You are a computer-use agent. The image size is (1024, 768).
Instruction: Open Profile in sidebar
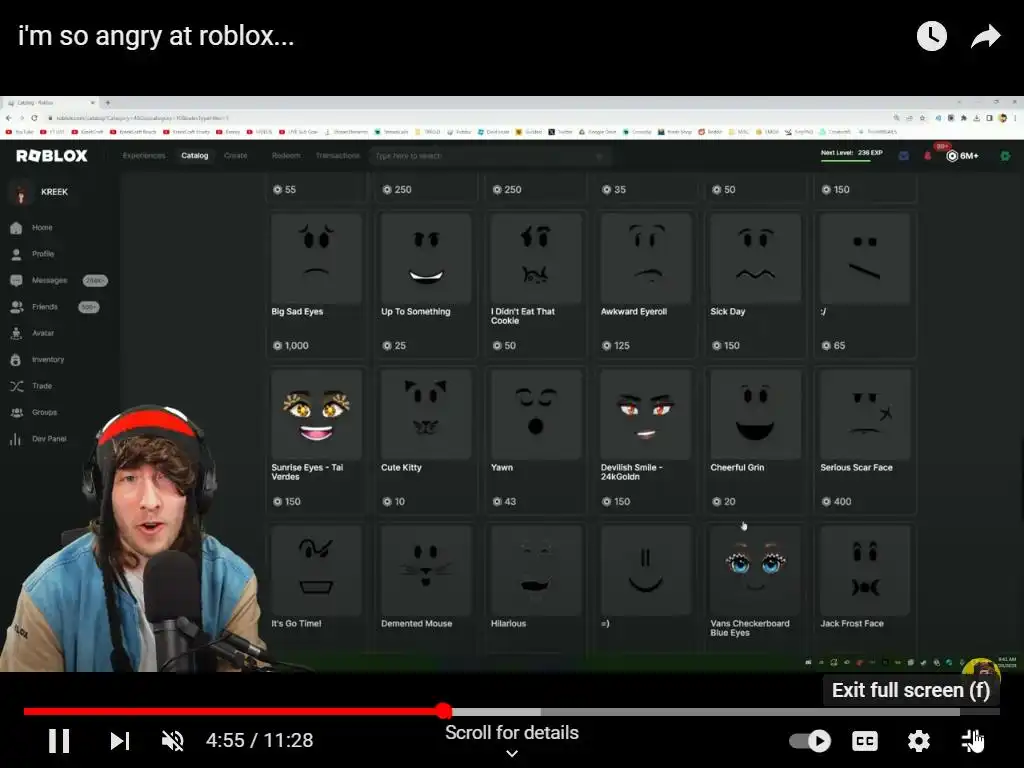click(43, 254)
